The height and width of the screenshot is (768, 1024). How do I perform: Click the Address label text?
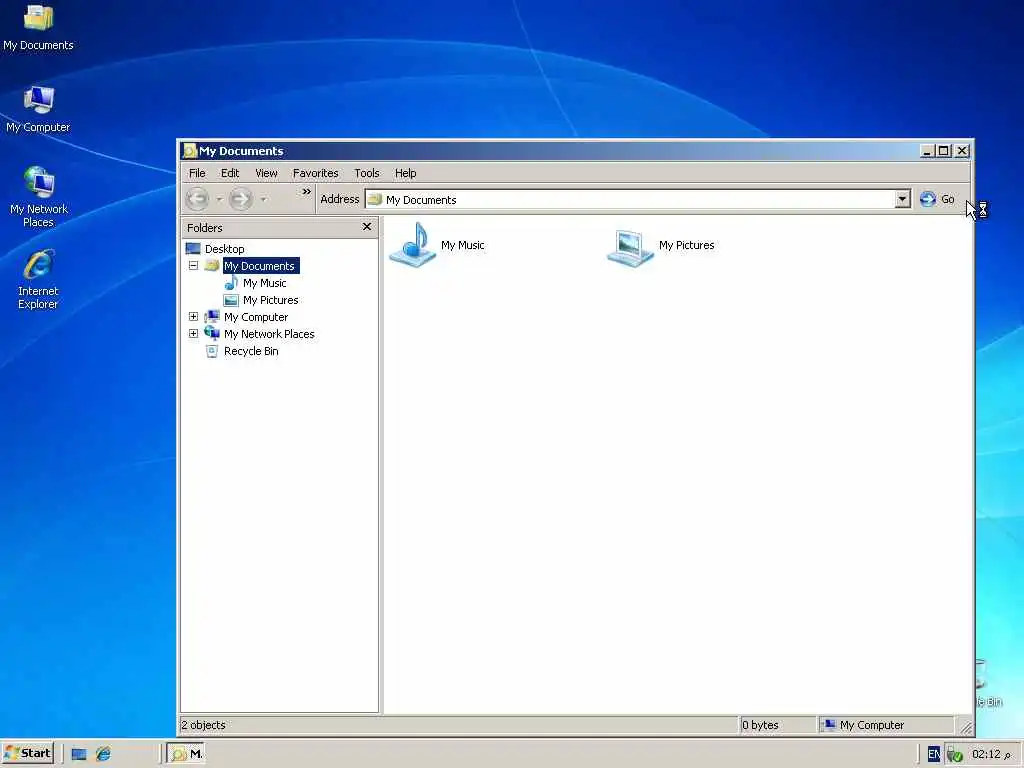[340, 199]
